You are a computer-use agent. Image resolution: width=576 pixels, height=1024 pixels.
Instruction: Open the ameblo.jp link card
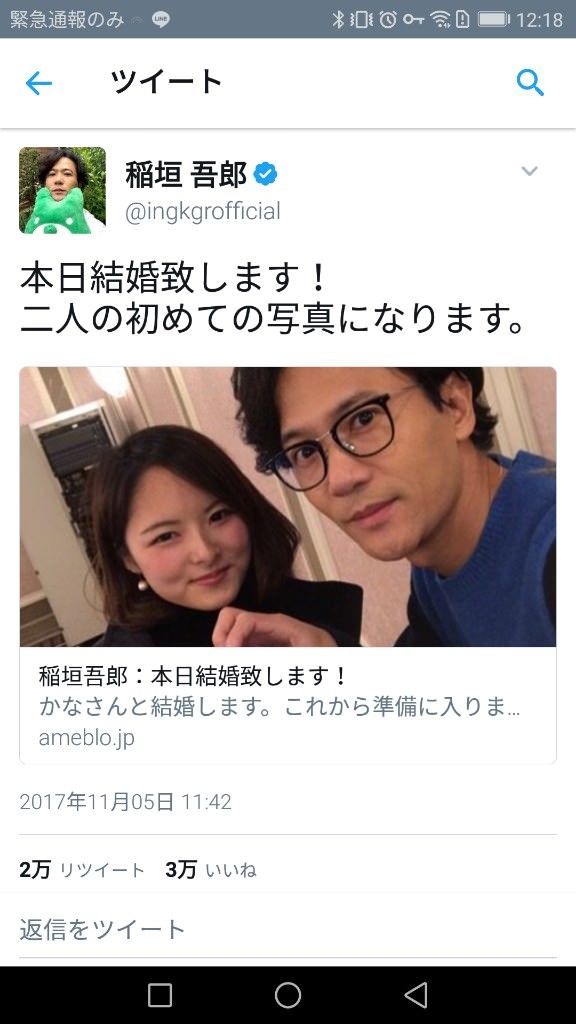pyautogui.click(x=288, y=705)
